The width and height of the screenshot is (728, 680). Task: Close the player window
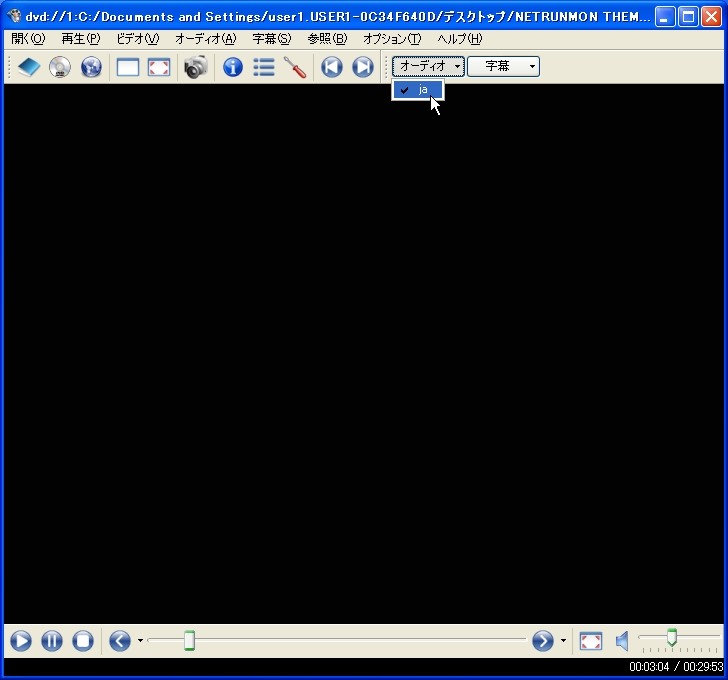click(711, 17)
